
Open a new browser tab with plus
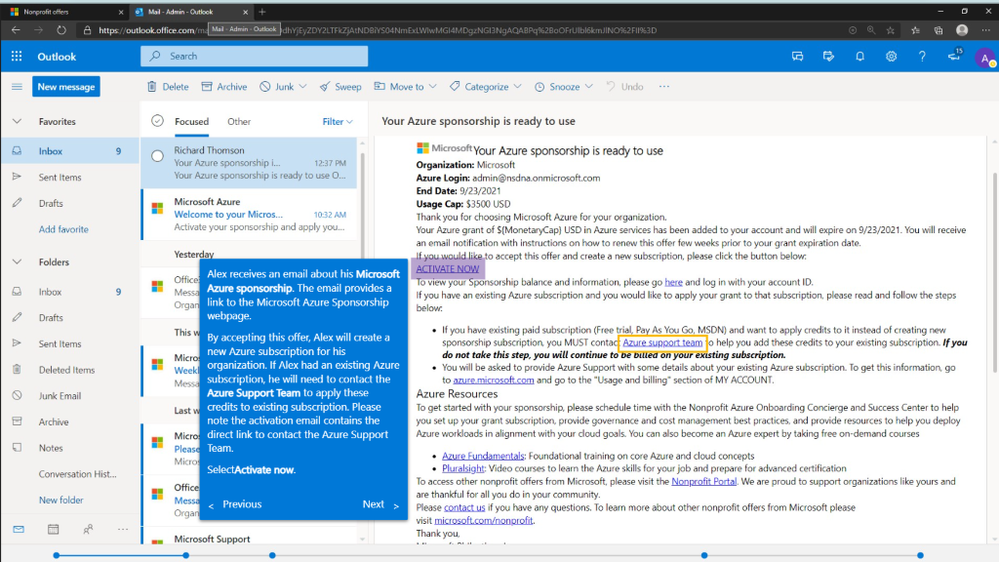coord(262,11)
